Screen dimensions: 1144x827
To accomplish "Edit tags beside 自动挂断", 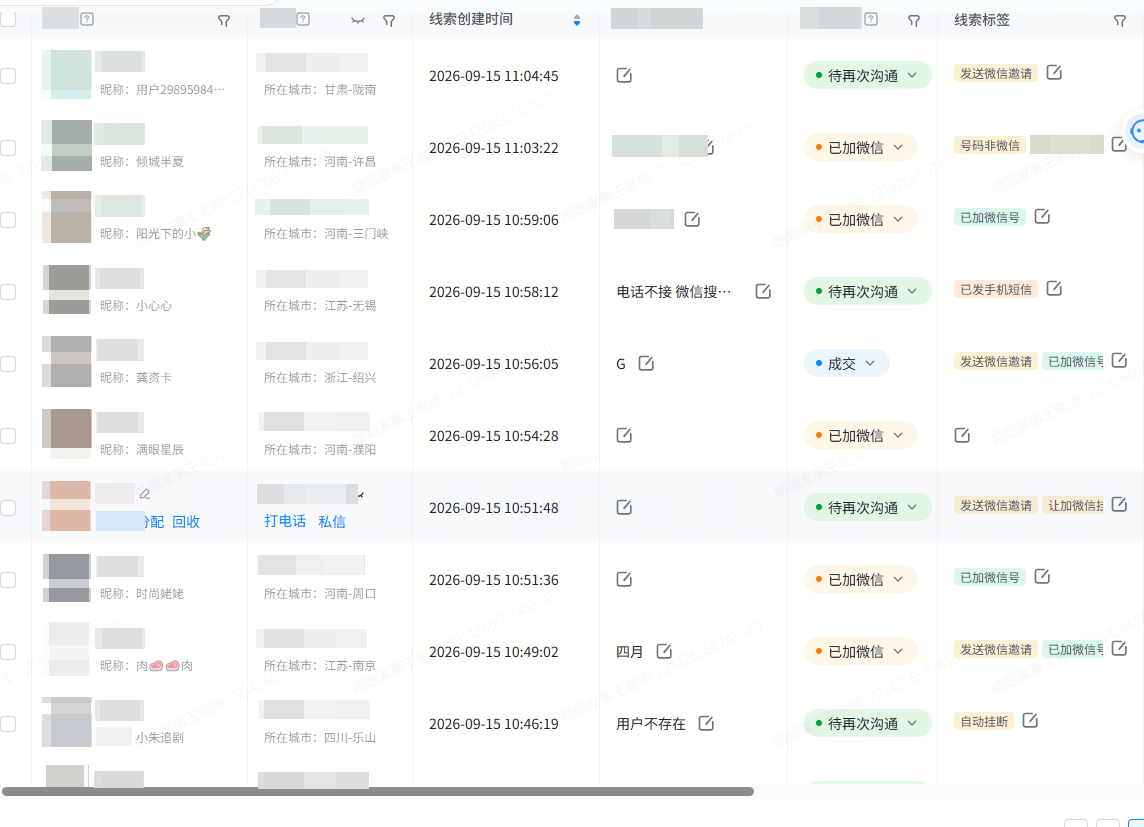I will (1030, 721).
